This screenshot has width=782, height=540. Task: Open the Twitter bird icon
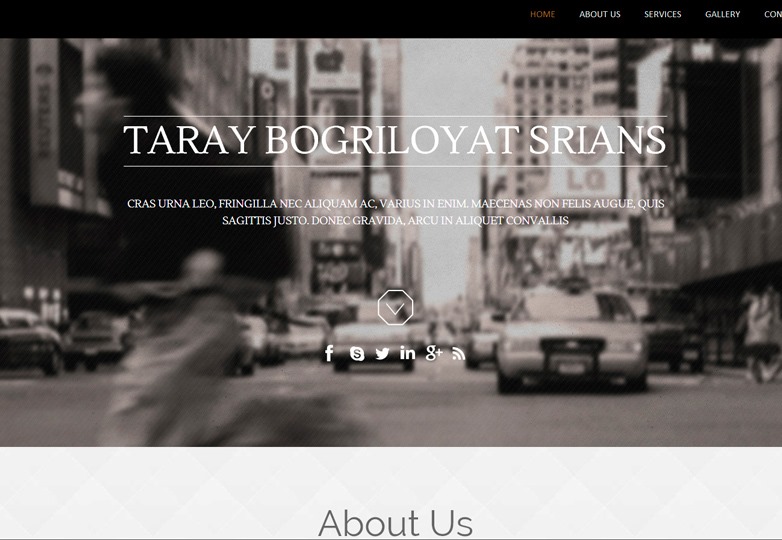coord(383,354)
